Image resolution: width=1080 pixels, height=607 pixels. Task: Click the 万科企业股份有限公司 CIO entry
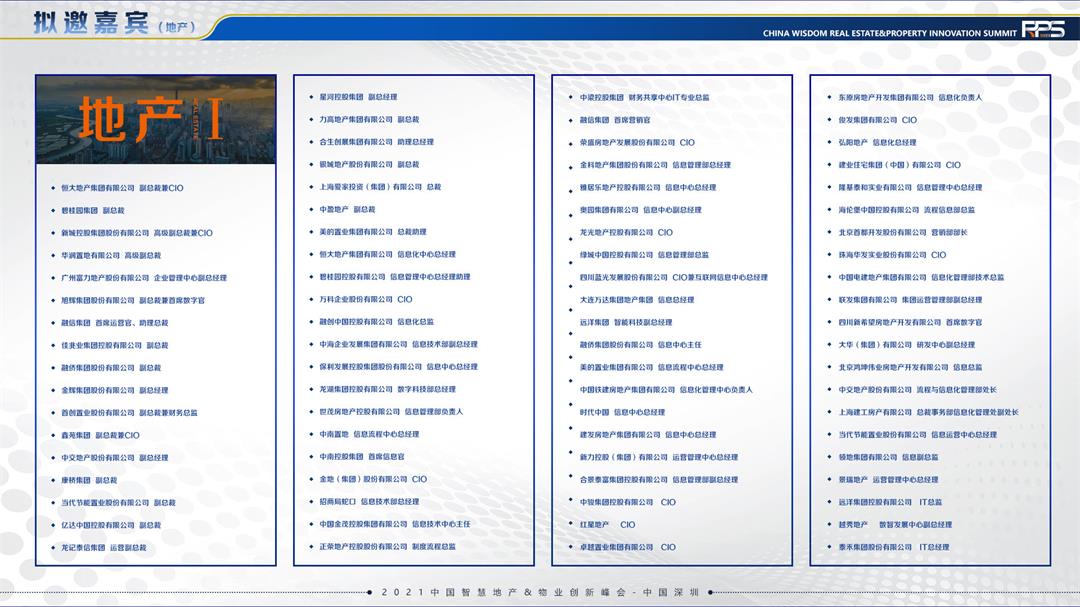click(365, 299)
